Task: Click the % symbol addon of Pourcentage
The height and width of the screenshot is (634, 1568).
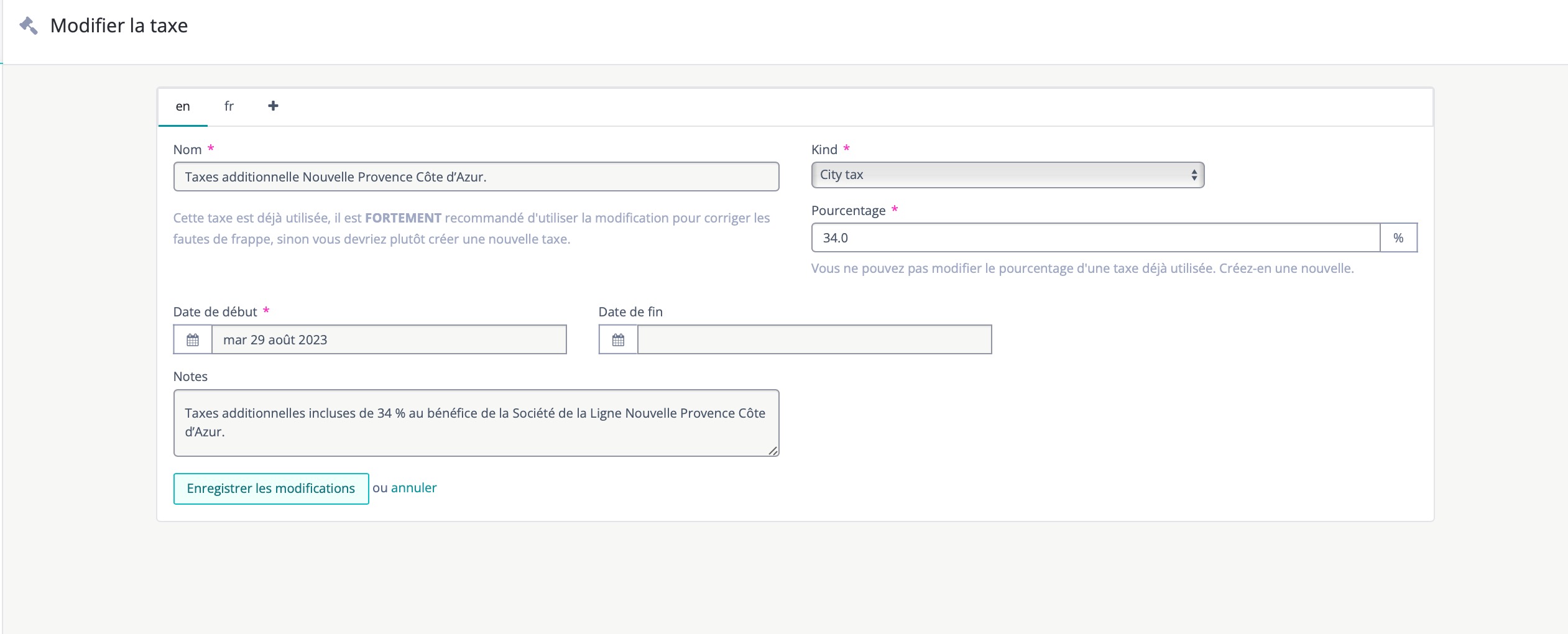Action: 1398,238
